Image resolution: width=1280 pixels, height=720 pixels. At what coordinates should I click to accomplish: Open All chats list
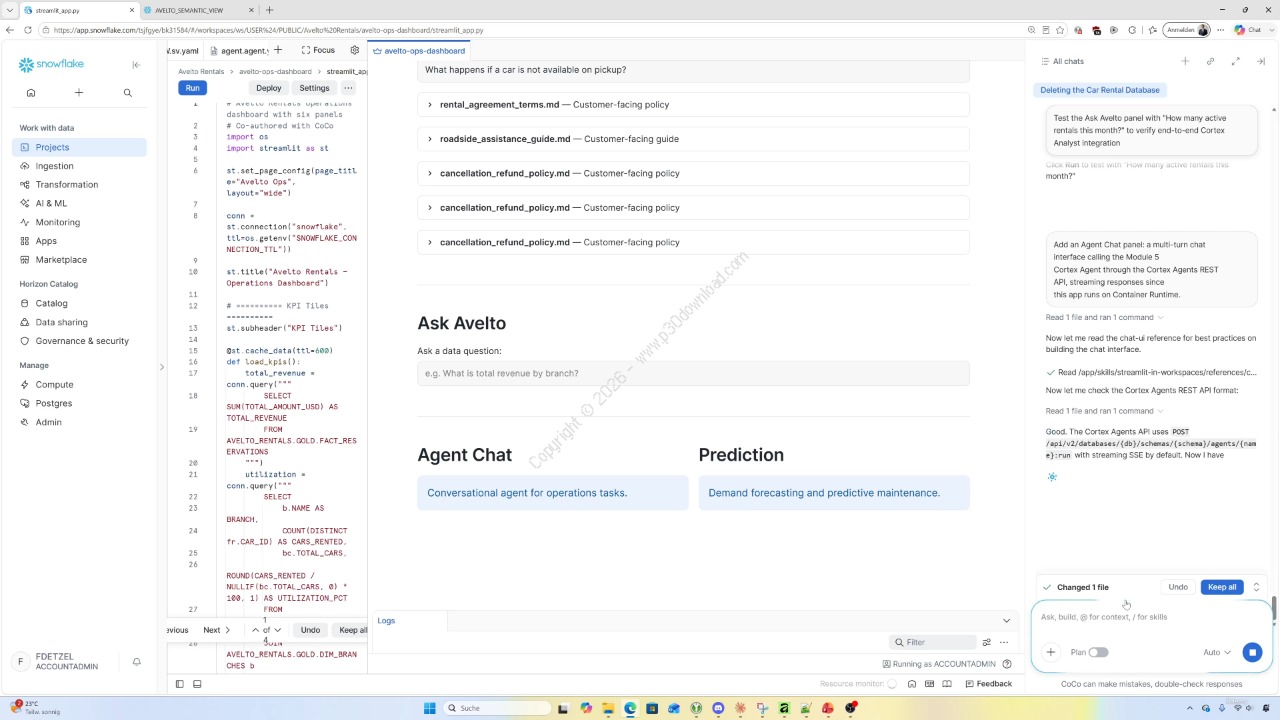tap(1062, 61)
